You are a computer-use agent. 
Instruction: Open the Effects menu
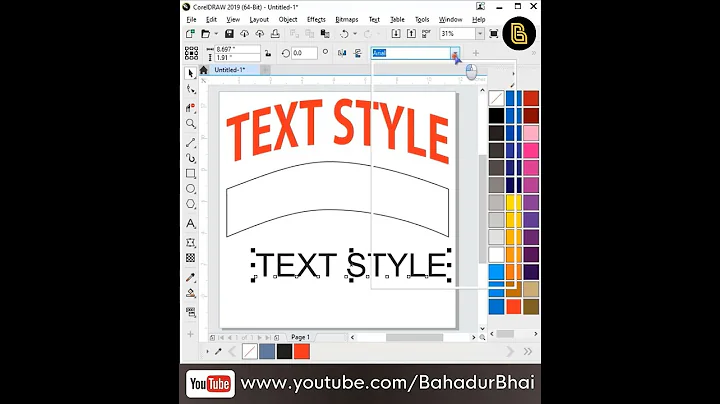316,19
